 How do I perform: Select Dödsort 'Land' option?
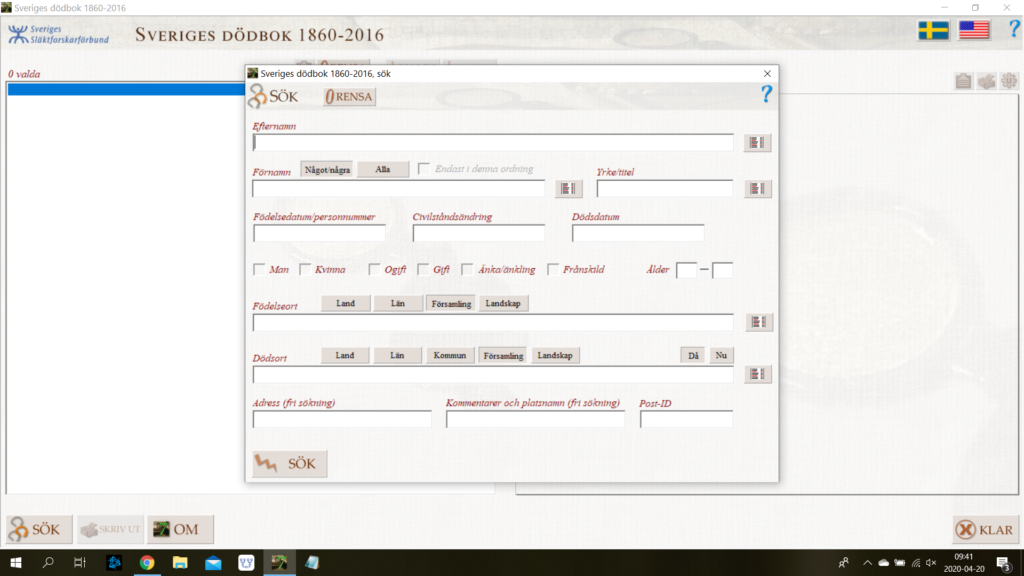coord(345,356)
